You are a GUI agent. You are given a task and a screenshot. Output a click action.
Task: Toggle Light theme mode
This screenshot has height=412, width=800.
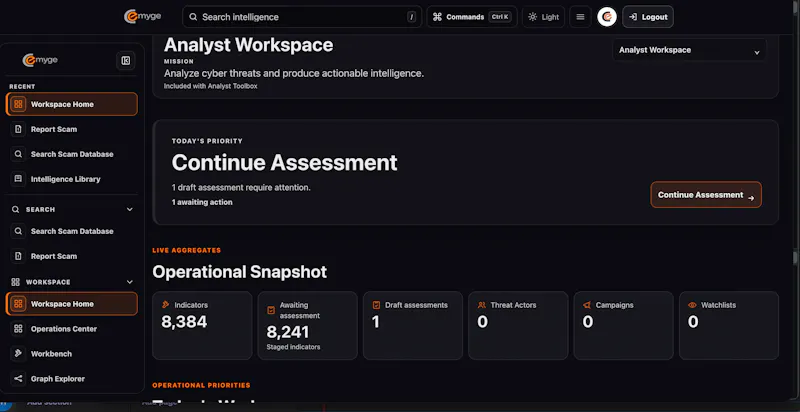point(543,17)
